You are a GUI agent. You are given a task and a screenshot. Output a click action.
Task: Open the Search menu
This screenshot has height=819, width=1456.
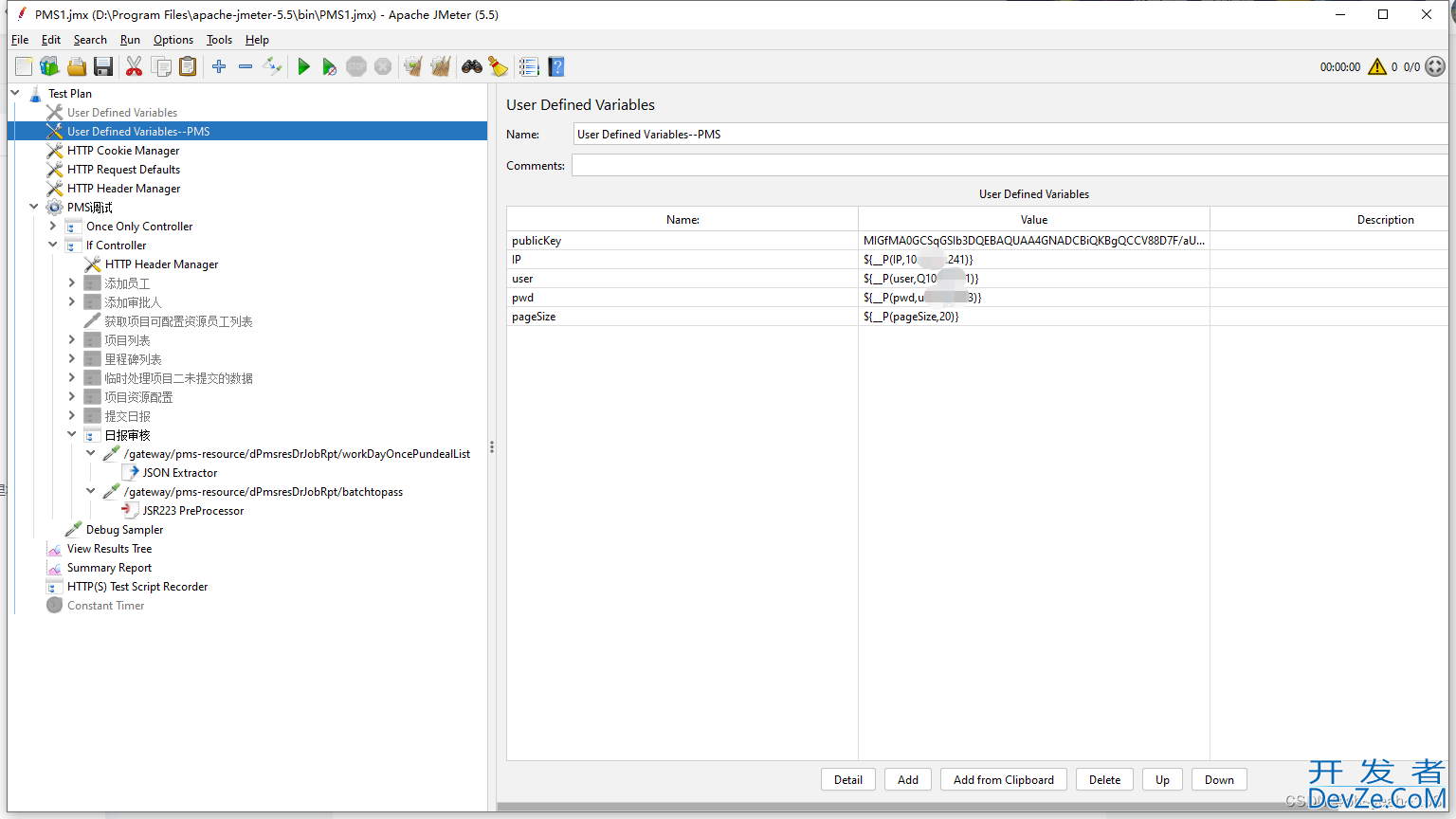pyautogui.click(x=90, y=40)
